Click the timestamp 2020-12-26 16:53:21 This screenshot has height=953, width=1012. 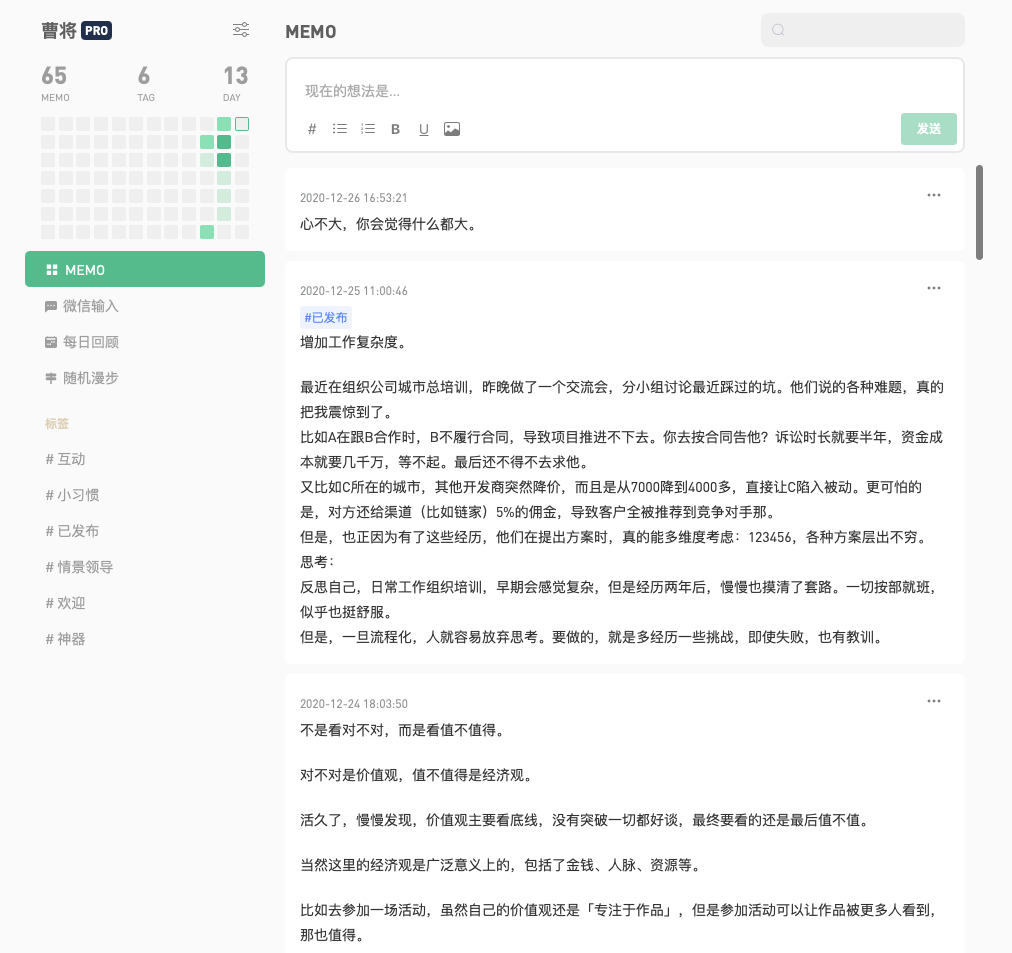click(354, 197)
